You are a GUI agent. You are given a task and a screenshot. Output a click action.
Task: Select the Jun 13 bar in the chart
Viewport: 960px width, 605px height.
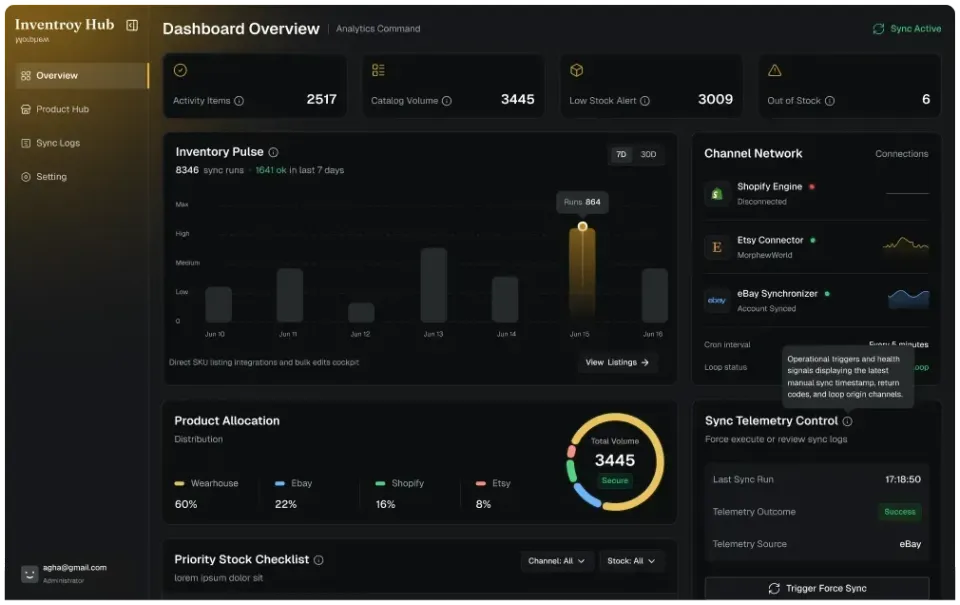coord(433,285)
